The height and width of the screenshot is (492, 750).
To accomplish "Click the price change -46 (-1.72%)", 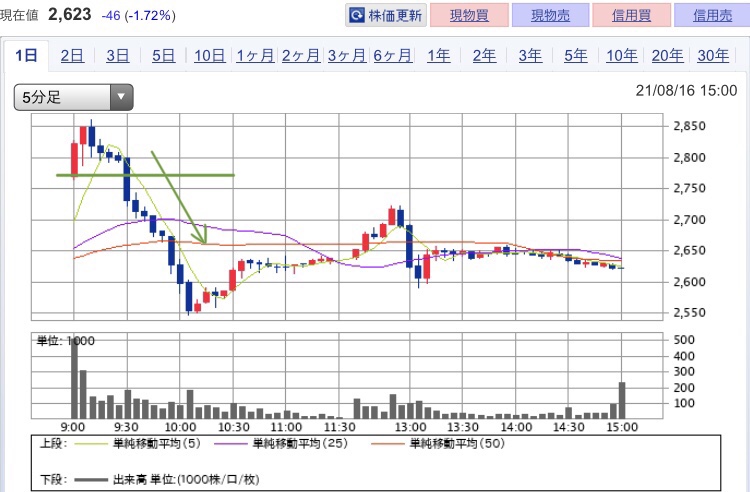I will pyautogui.click(x=138, y=16).
